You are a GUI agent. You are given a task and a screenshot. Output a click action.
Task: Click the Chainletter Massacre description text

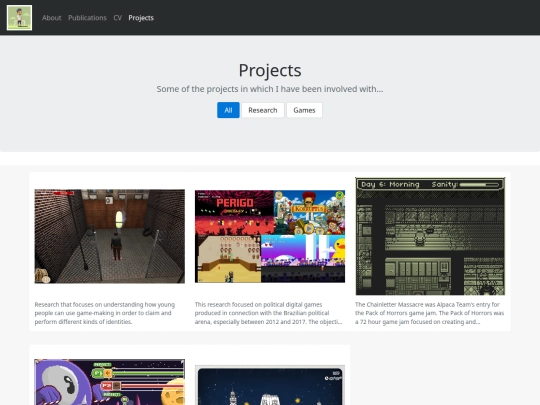pos(429,313)
